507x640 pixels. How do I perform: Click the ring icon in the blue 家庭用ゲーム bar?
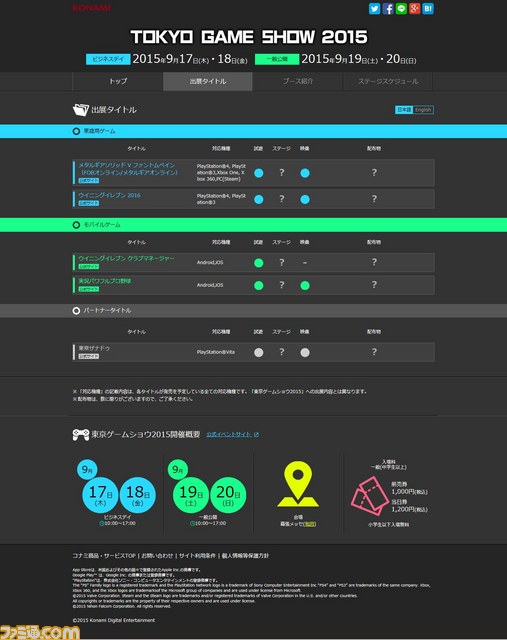coord(76,131)
